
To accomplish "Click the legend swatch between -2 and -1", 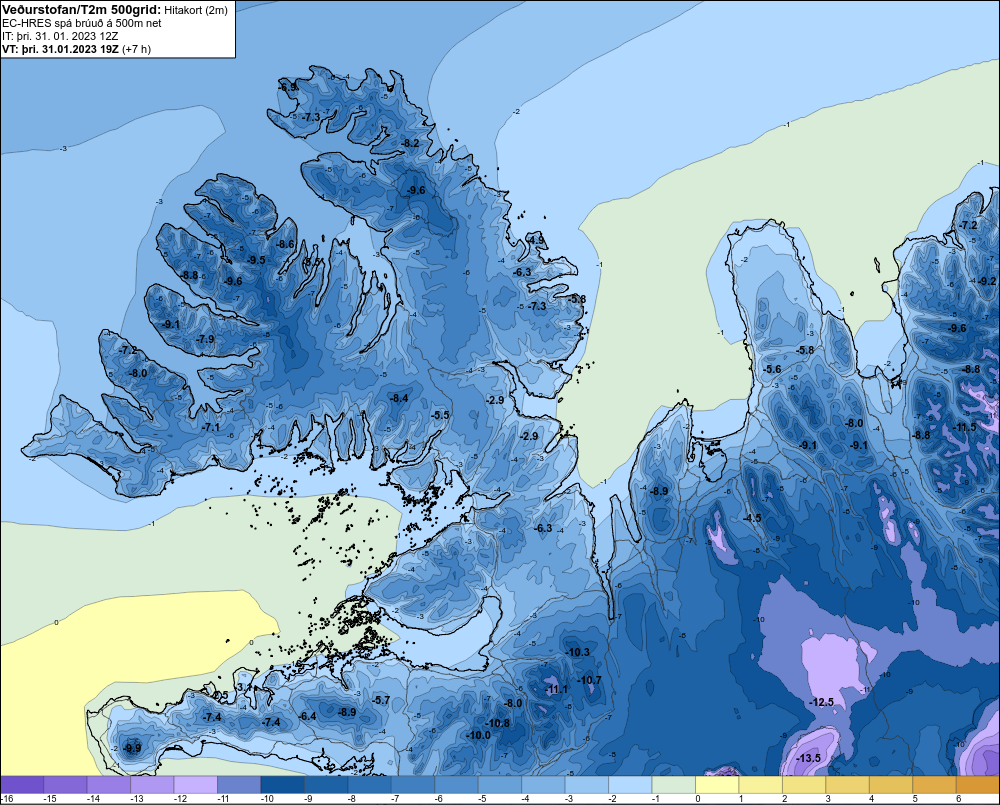I will tap(630, 785).
